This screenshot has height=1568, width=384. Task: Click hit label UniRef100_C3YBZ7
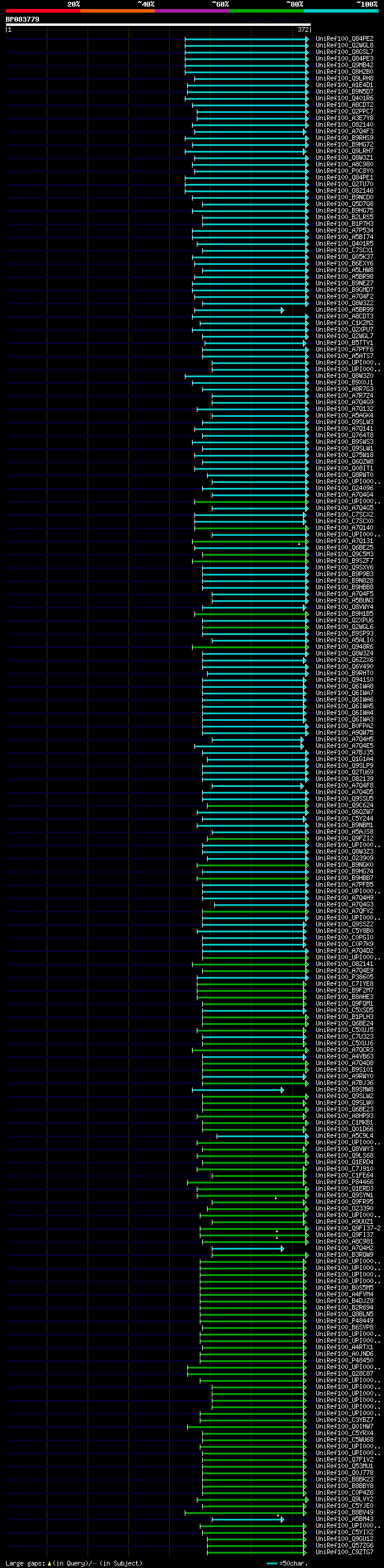(x=344, y=1421)
